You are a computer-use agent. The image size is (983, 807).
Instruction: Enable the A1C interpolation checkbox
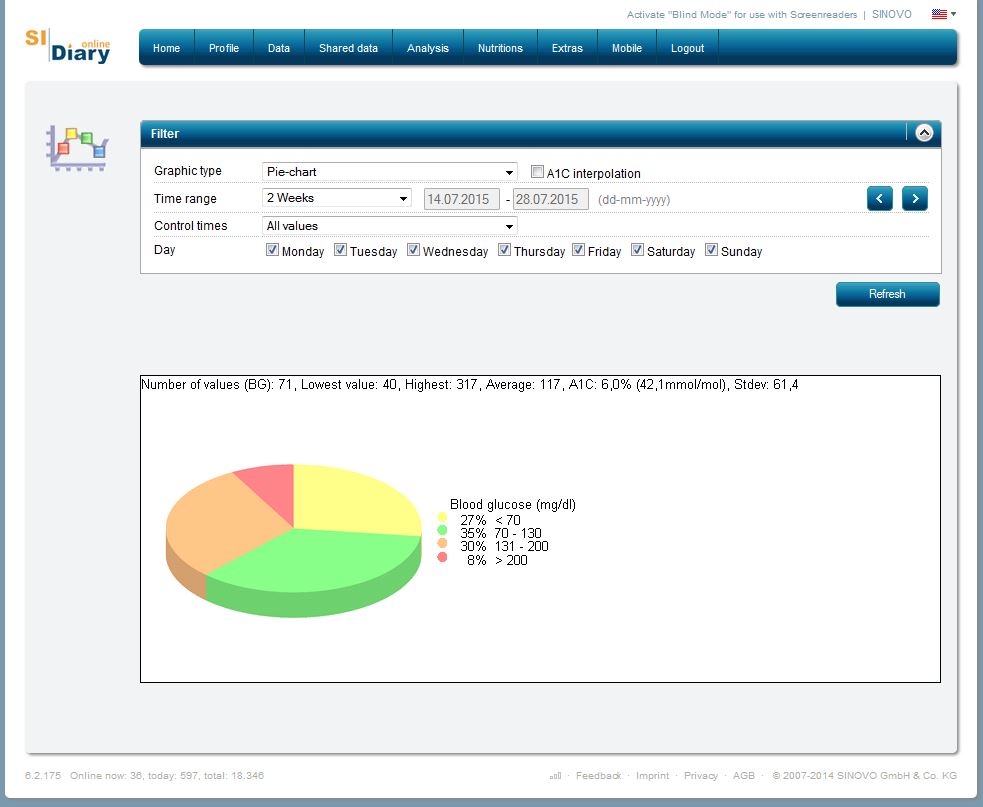538,172
